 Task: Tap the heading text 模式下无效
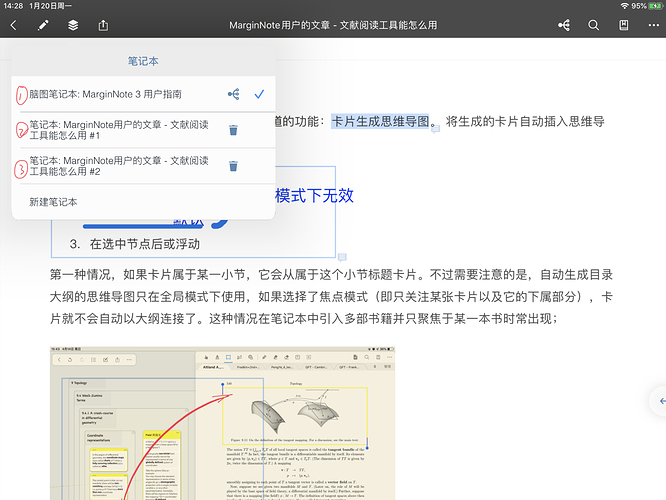click(x=314, y=196)
